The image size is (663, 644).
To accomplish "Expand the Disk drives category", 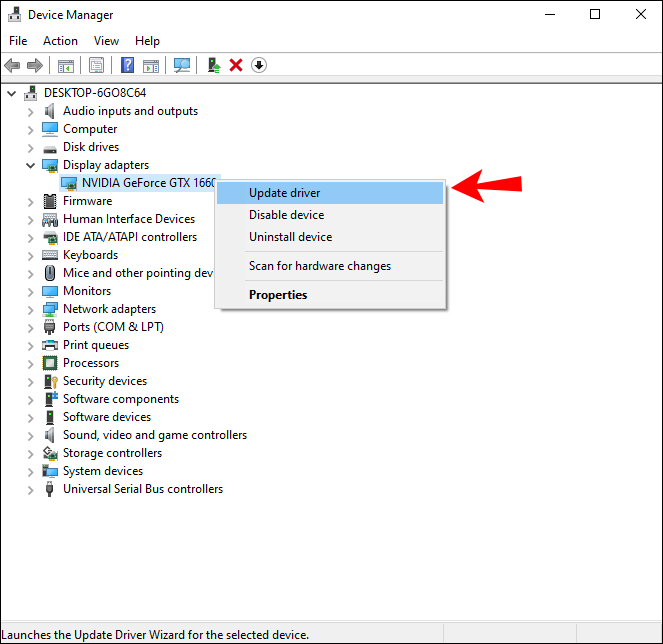I will (30, 148).
